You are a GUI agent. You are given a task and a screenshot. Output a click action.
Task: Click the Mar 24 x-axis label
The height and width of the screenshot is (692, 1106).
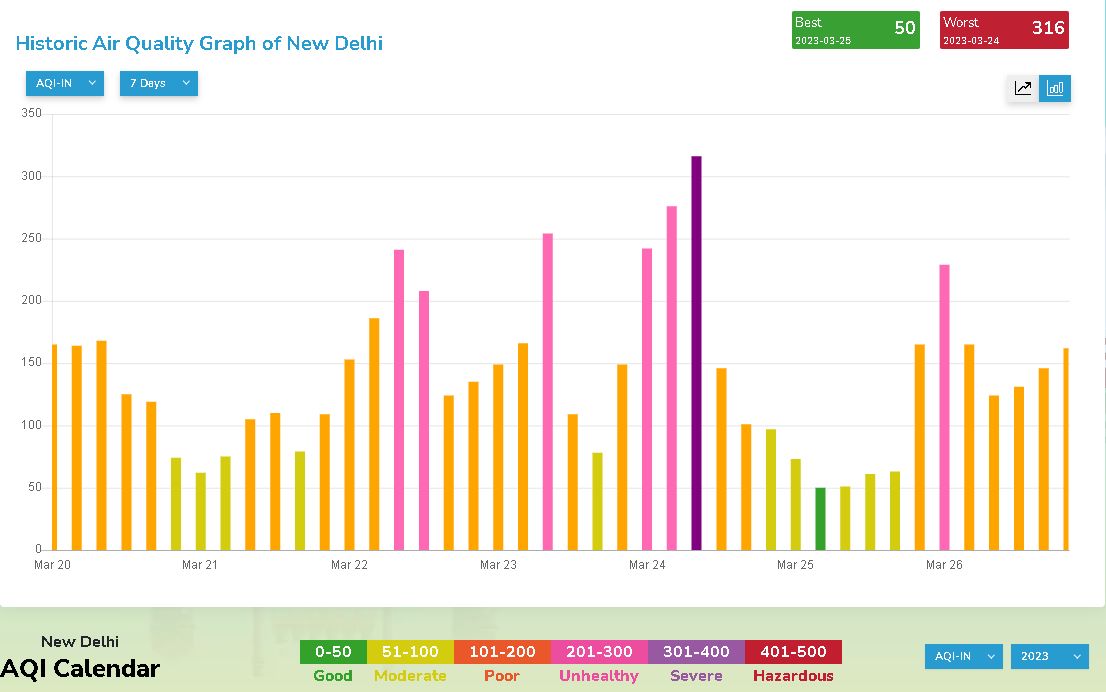647,565
